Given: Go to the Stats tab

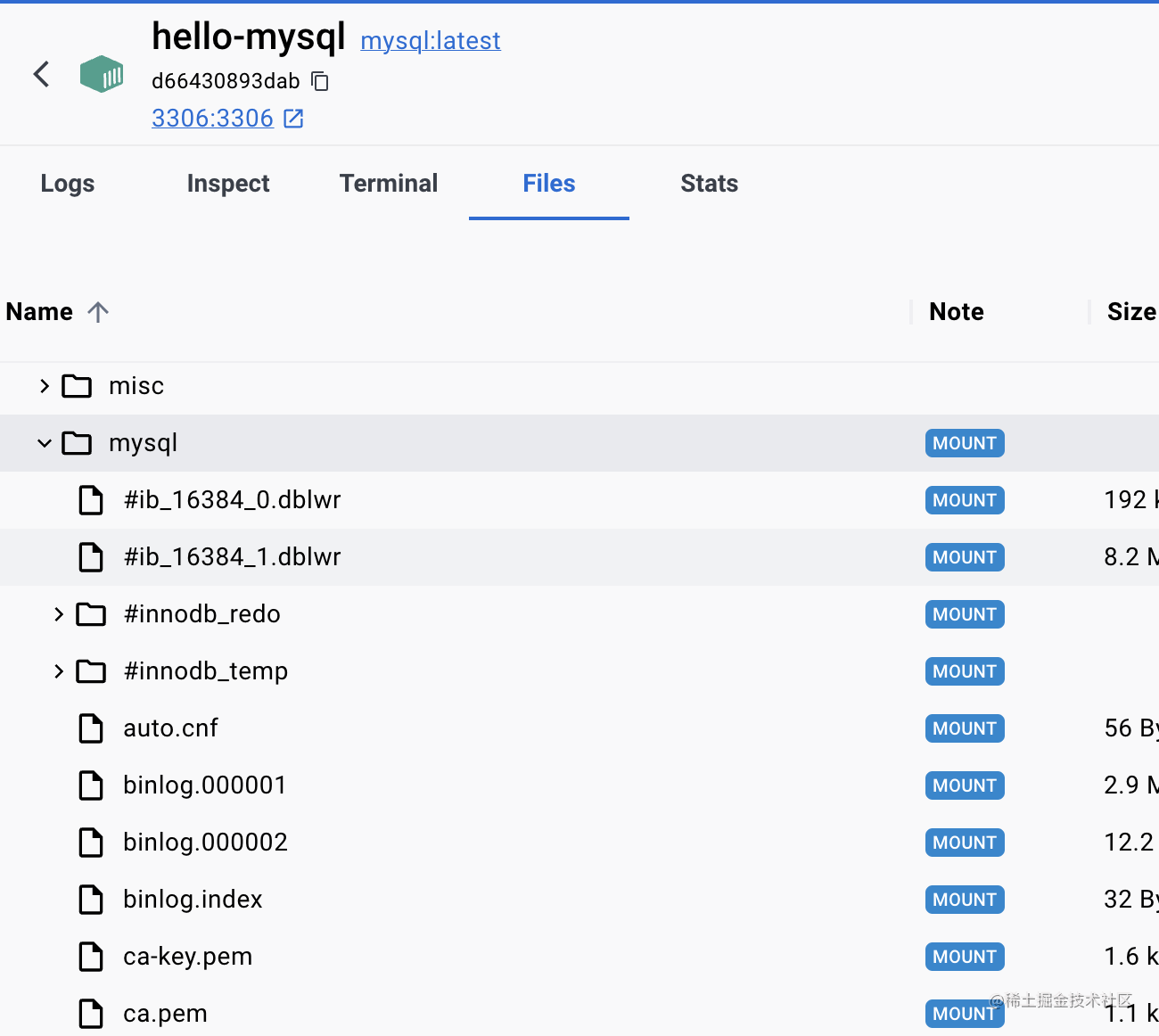Looking at the screenshot, I should [709, 184].
